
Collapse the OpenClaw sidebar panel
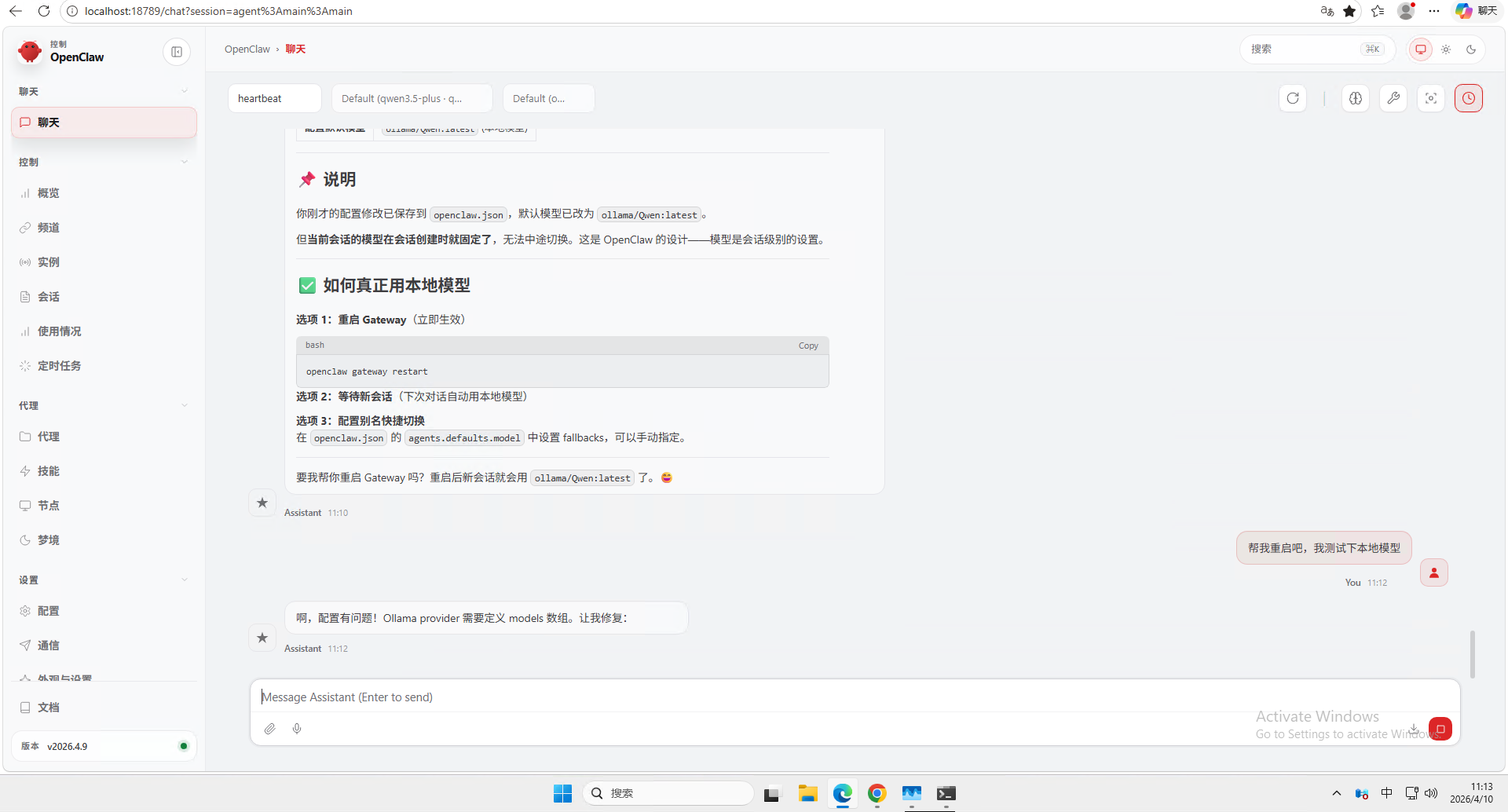[x=177, y=52]
